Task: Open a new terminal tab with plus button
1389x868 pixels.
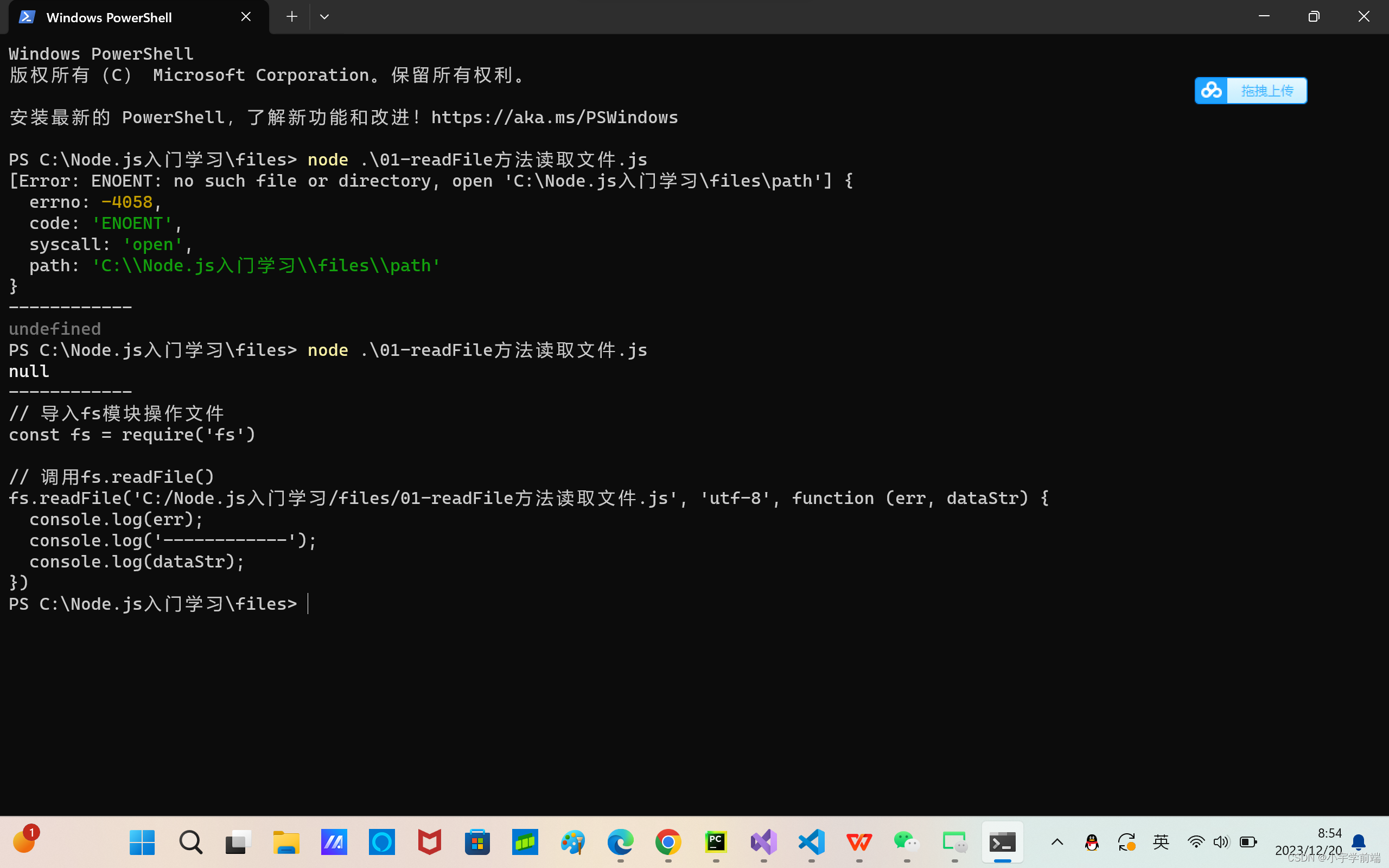Action: pyautogui.click(x=291, y=17)
